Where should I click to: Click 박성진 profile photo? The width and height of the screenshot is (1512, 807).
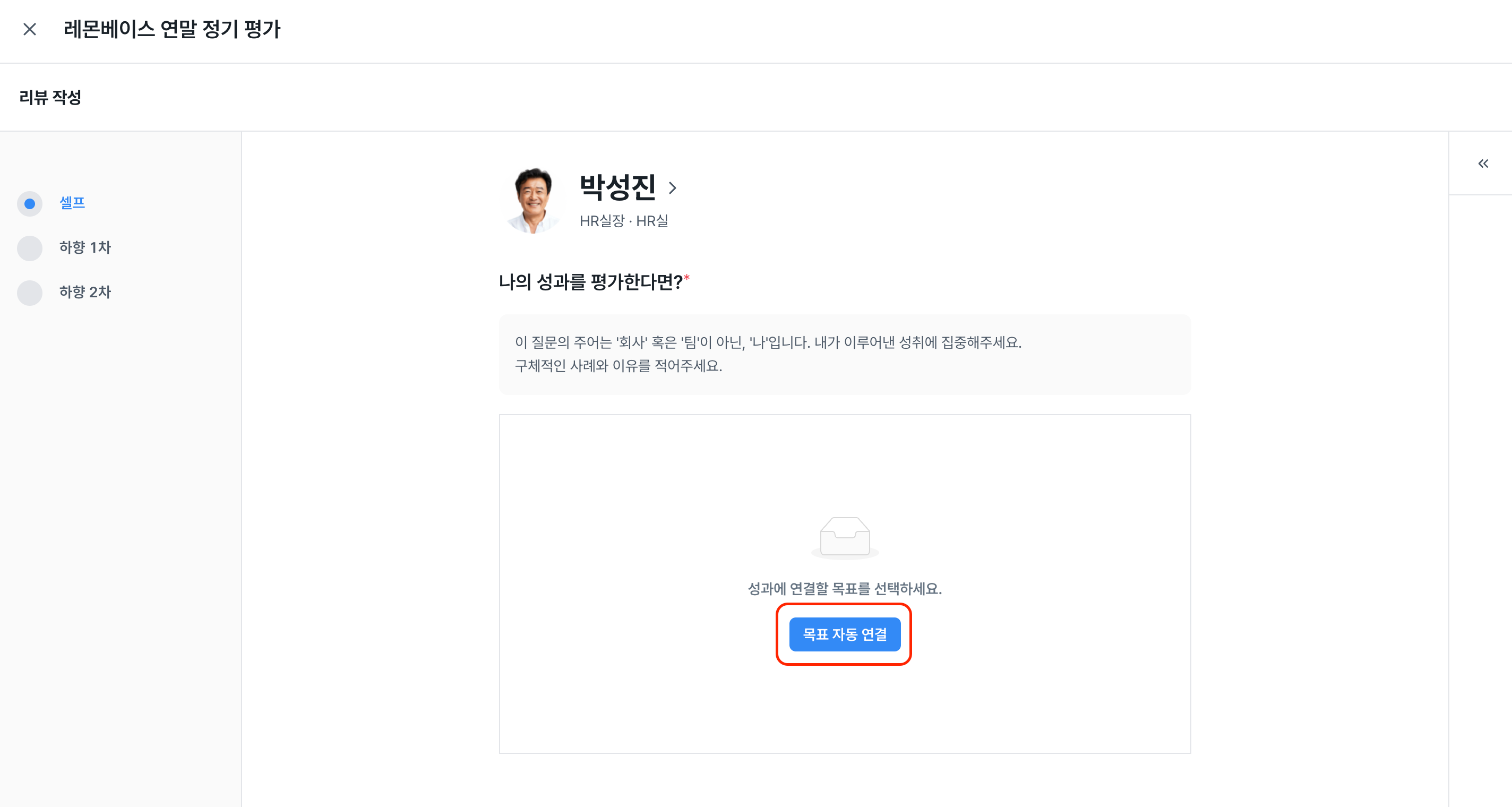[532, 201]
